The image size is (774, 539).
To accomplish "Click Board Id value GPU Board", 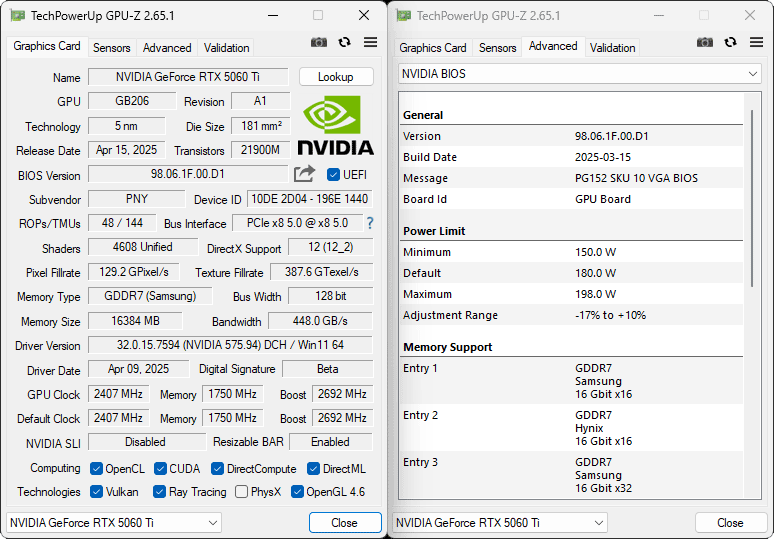I will (603, 199).
